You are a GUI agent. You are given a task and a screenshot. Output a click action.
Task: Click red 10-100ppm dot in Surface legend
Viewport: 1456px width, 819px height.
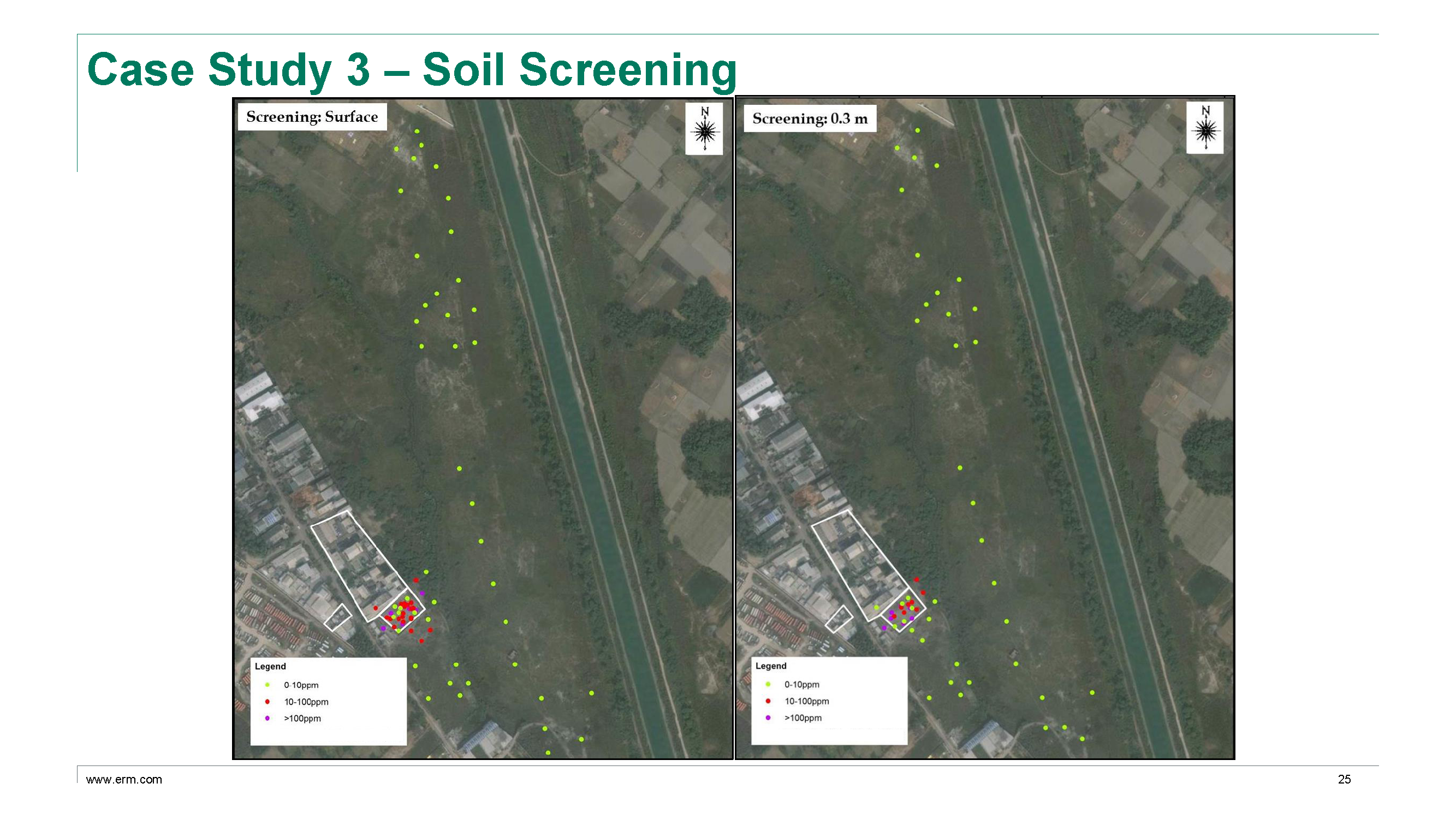click(x=268, y=702)
